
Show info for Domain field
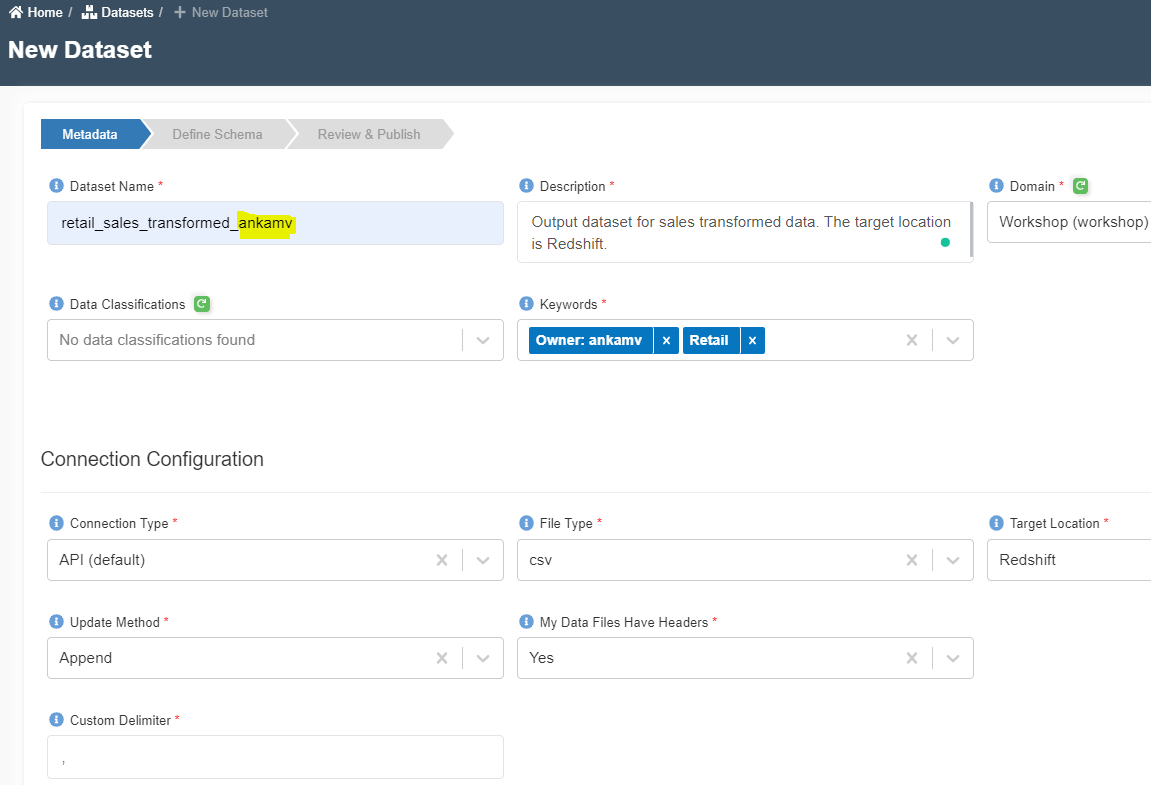[996, 186]
